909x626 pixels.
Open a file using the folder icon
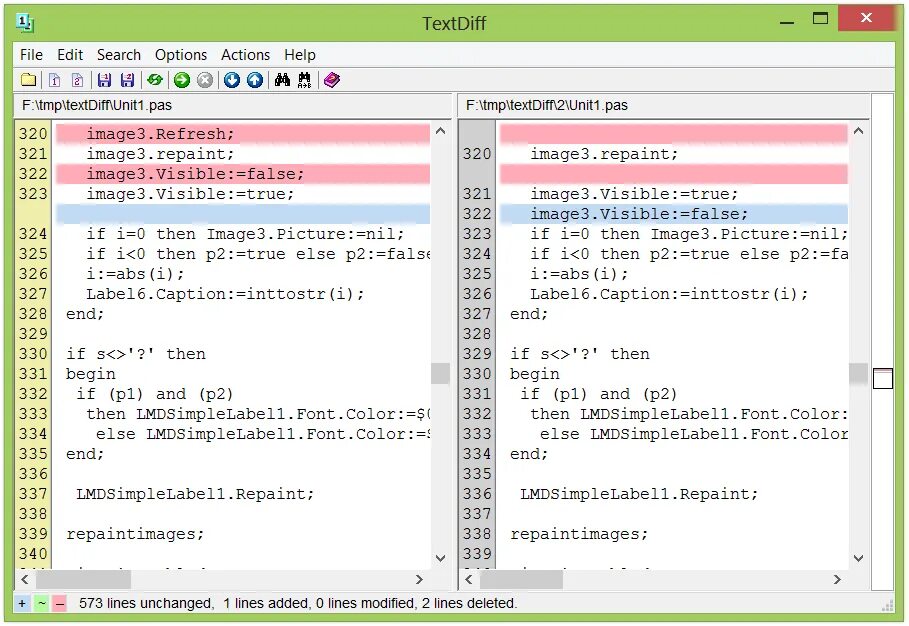(x=28, y=79)
